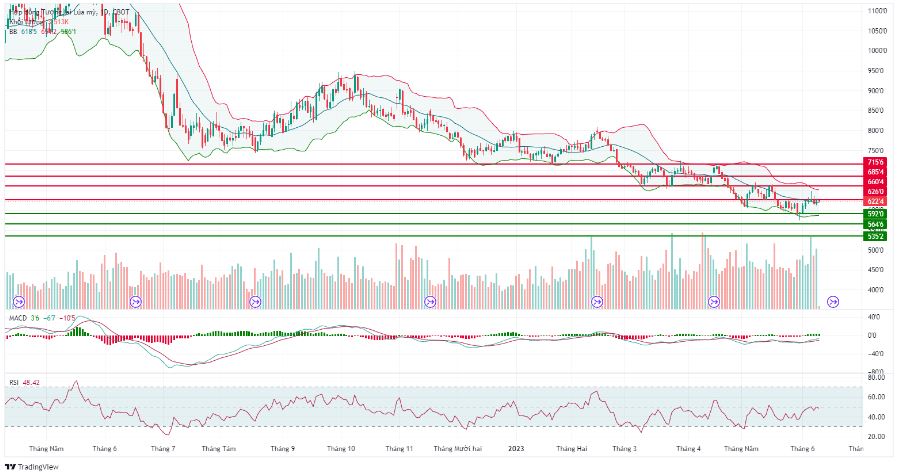Select the green 592'0 price label

tap(875, 214)
